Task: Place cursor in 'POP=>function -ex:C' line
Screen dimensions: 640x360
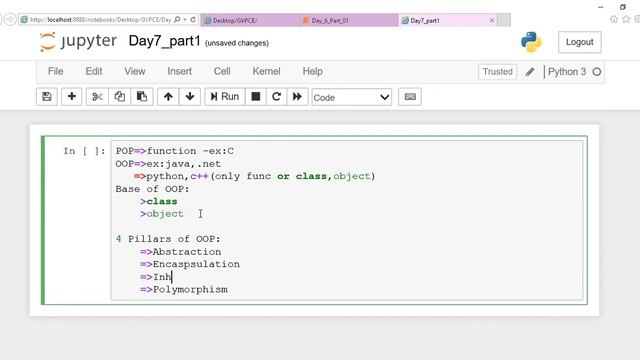Action: click(x=175, y=151)
